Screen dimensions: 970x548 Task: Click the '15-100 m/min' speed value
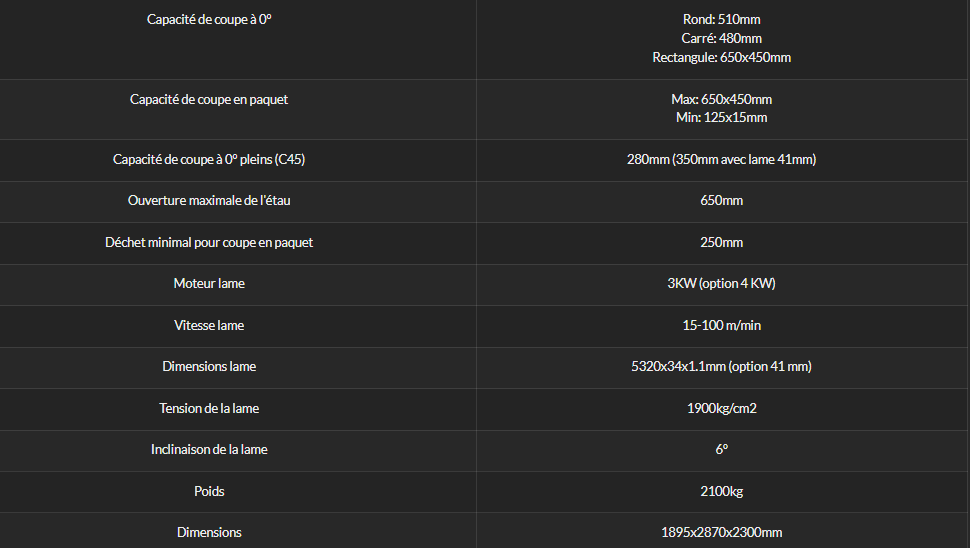click(721, 325)
